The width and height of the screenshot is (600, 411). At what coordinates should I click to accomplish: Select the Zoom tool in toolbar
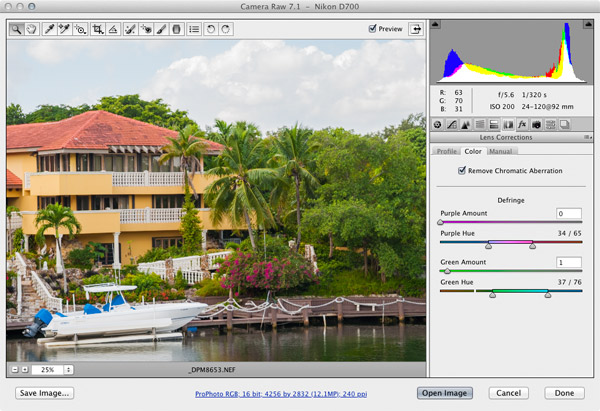point(17,30)
